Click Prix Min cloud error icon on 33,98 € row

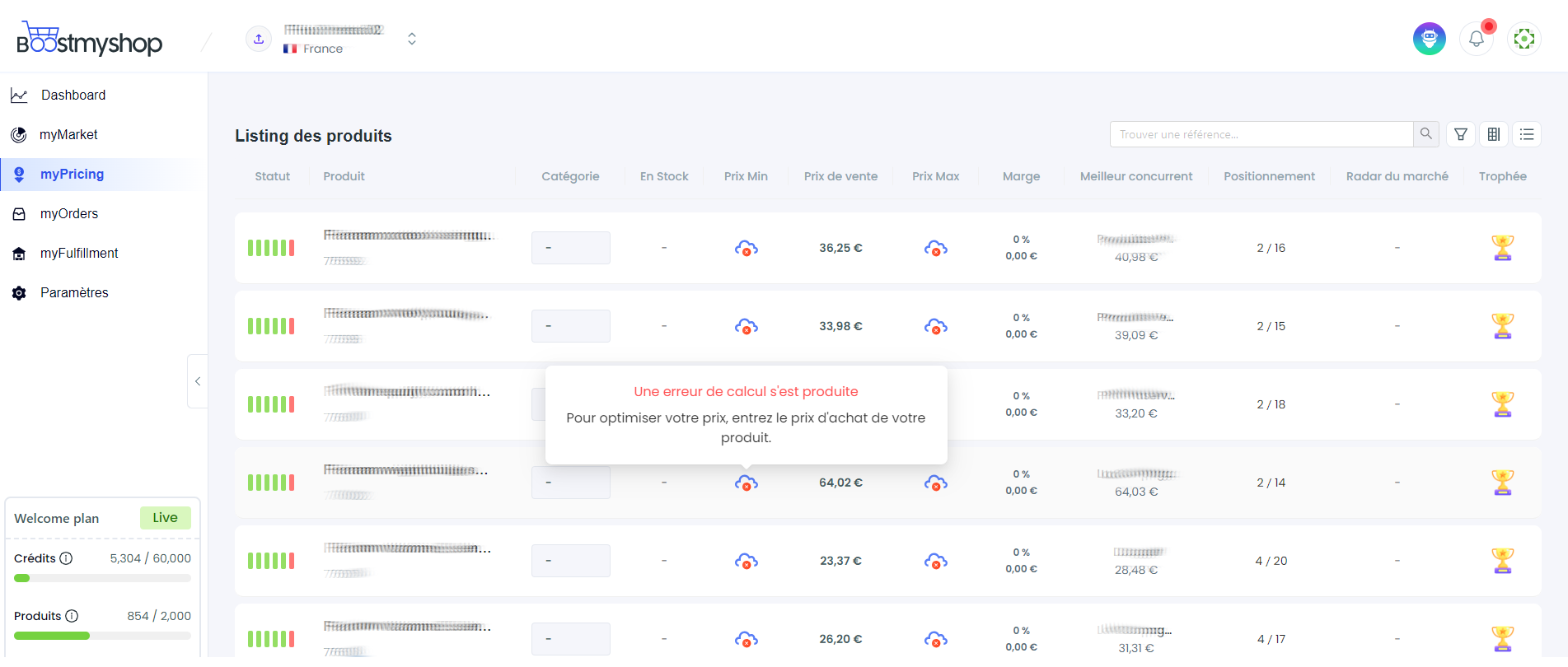747,326
